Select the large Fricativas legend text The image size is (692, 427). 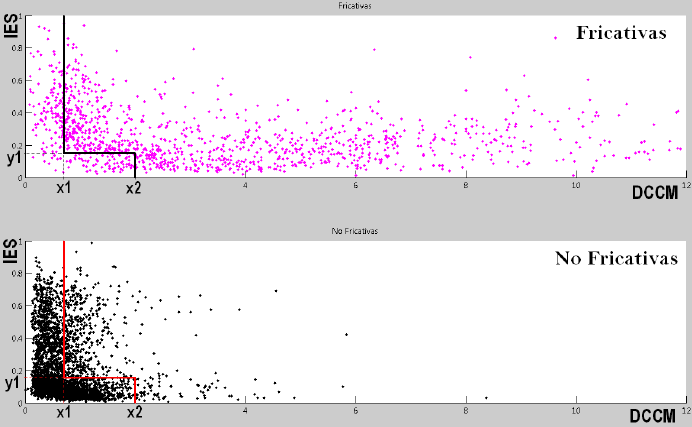coord(621,33)
